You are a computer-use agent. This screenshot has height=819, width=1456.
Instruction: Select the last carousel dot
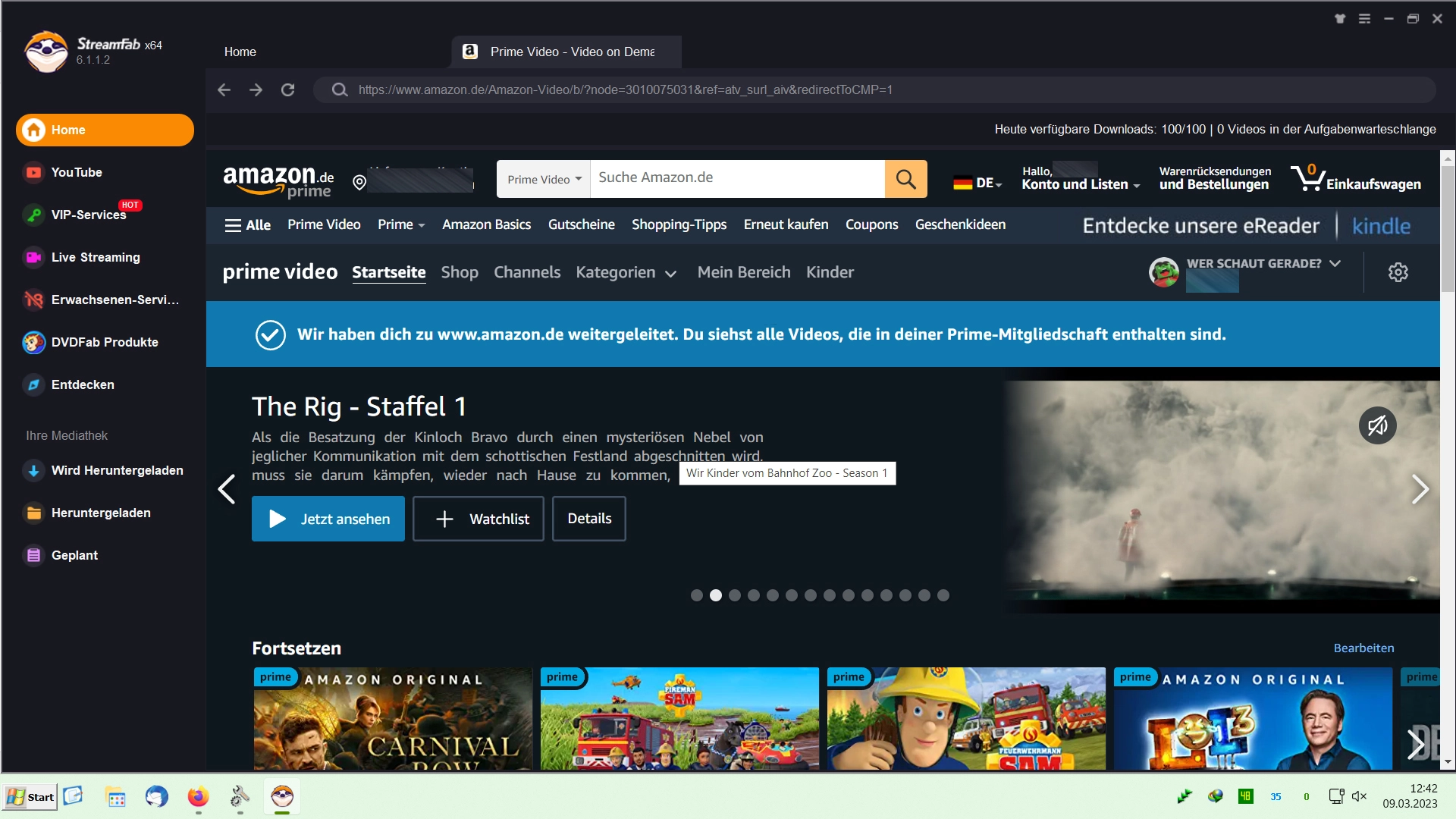[x=943, y=595]
